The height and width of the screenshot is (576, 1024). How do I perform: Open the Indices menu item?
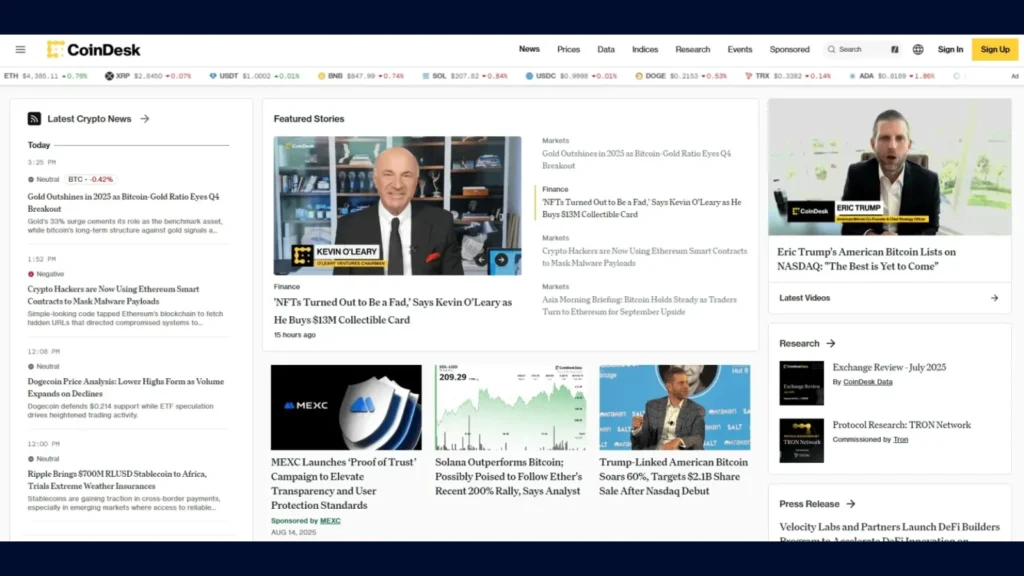645,50
